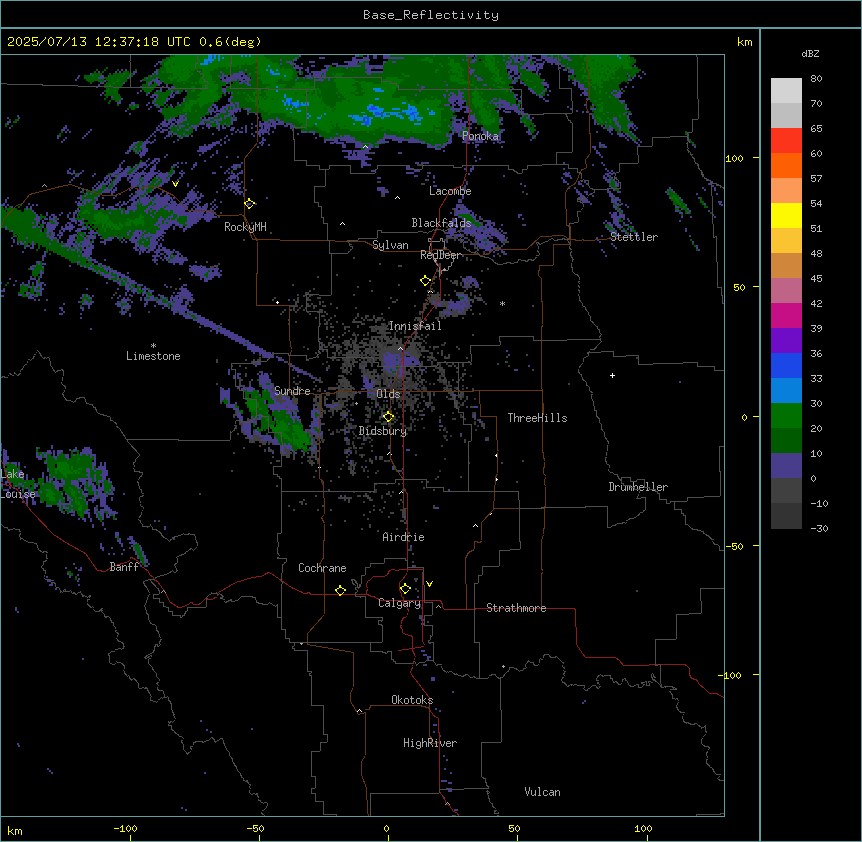Click the white plus marker north of Drumheller
862x842 pixels.
tap(612, 375)
